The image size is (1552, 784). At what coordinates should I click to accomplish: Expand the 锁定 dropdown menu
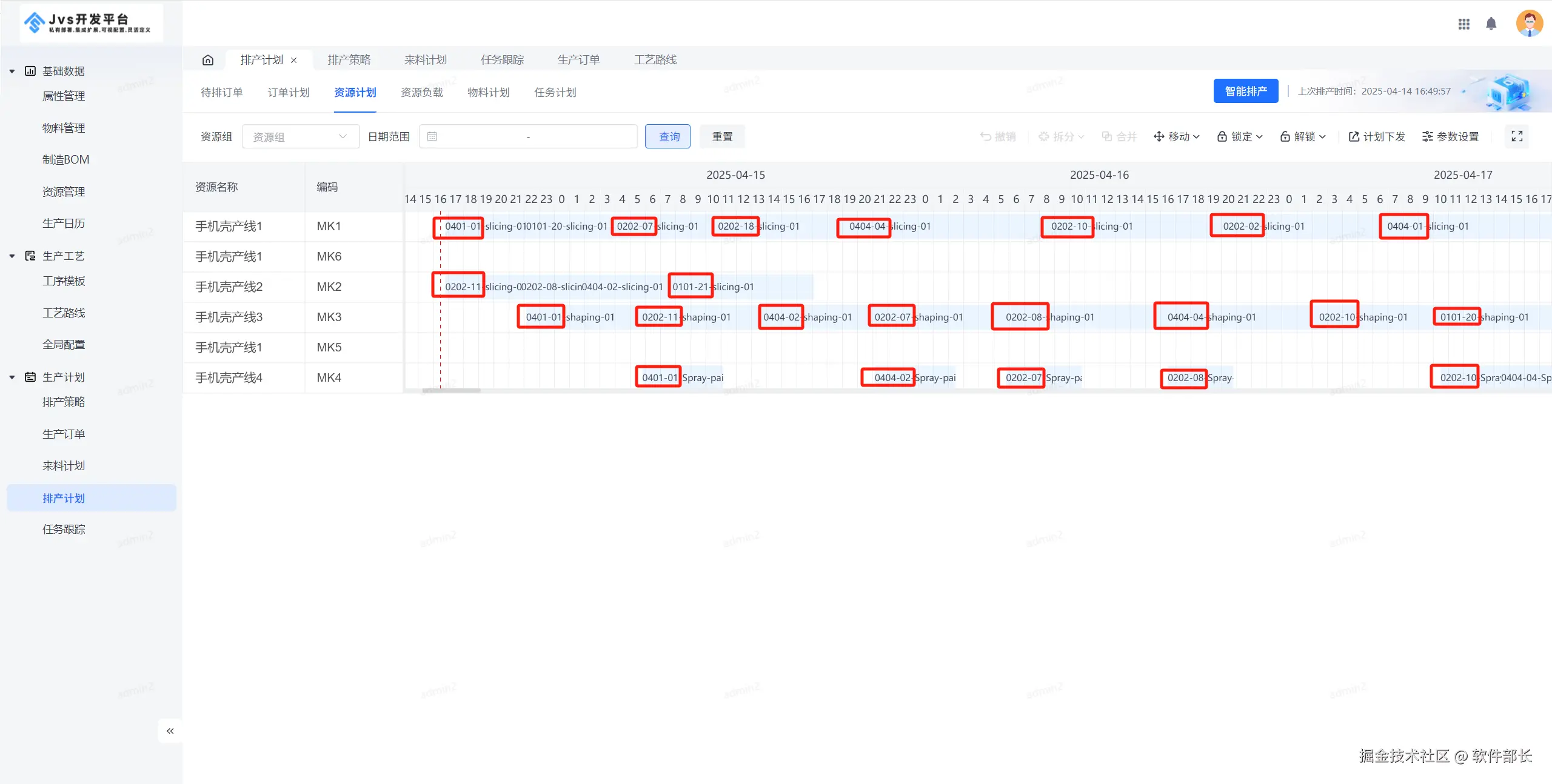pos(1240,136)
